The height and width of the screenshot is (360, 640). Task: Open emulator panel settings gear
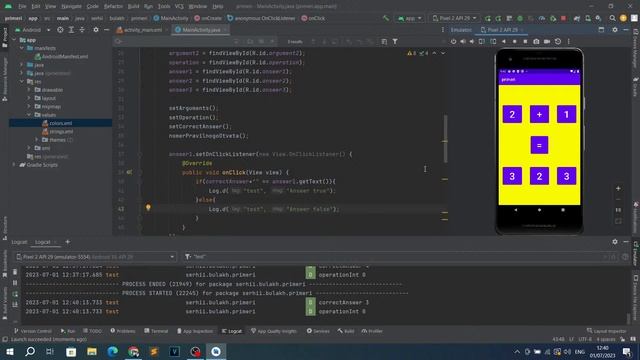(x=615, y=30)
